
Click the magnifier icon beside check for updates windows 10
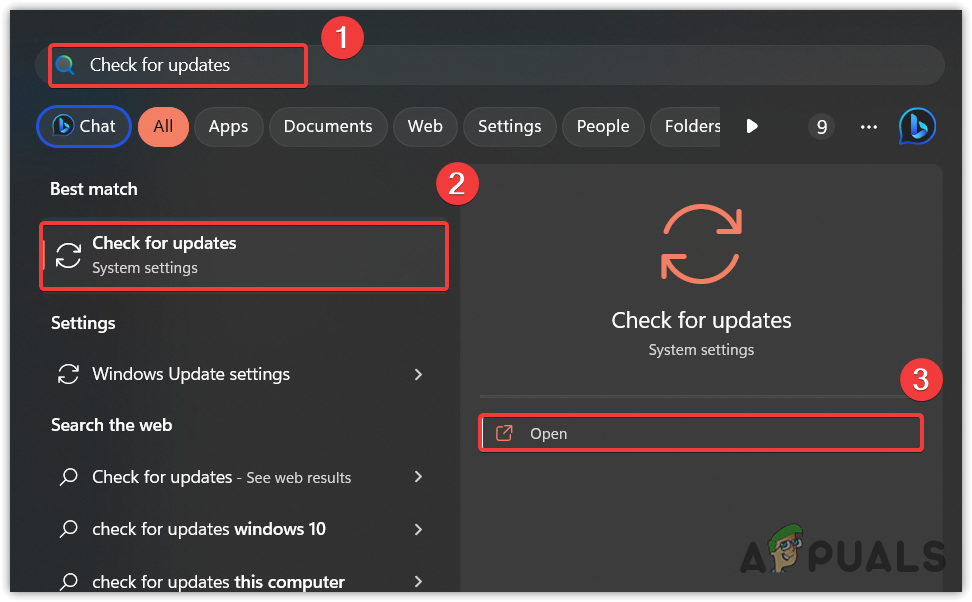68,529
